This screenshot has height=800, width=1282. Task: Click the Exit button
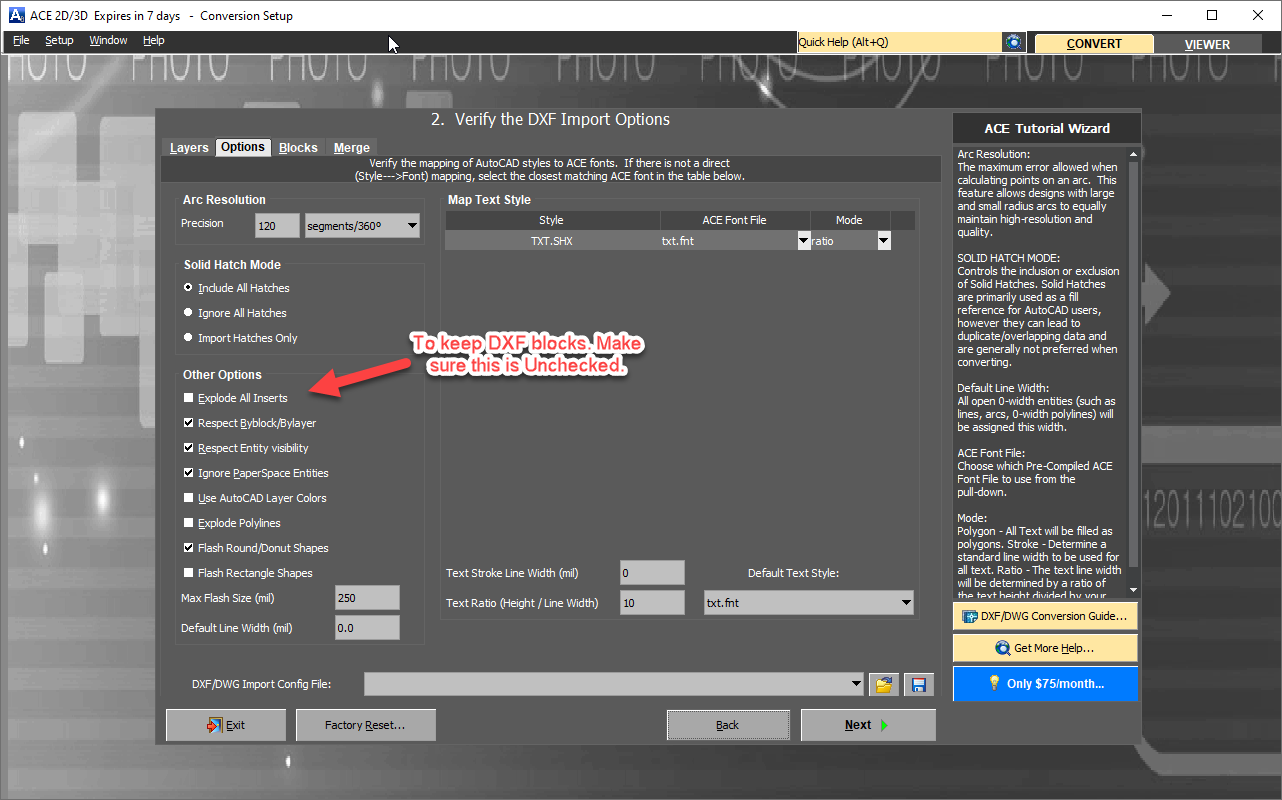226,725
